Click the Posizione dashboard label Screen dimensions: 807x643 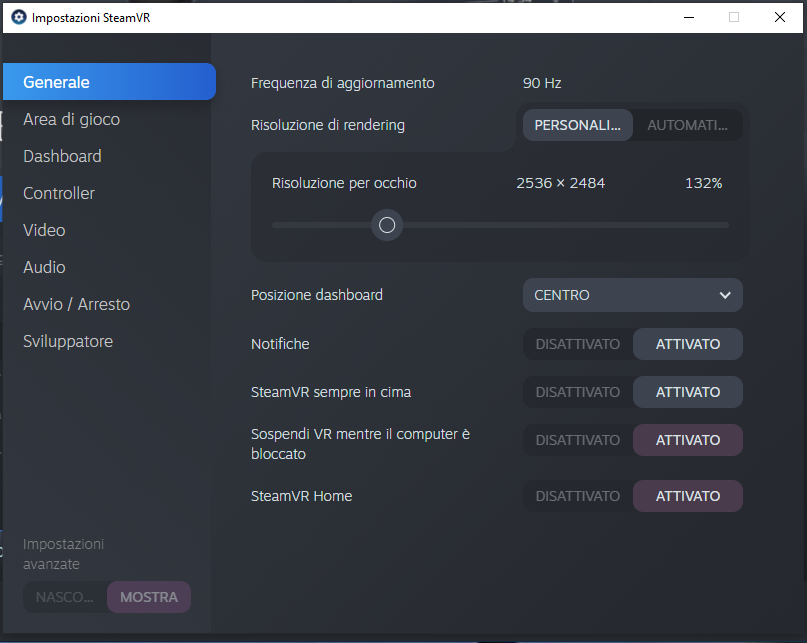click(317, 295)
